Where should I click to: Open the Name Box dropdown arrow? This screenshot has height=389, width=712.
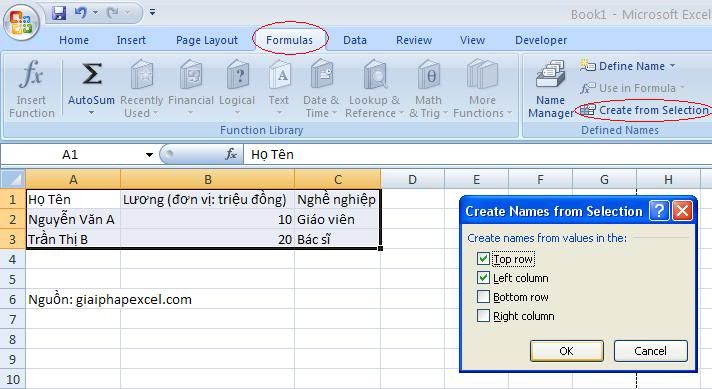coord(149,155)
